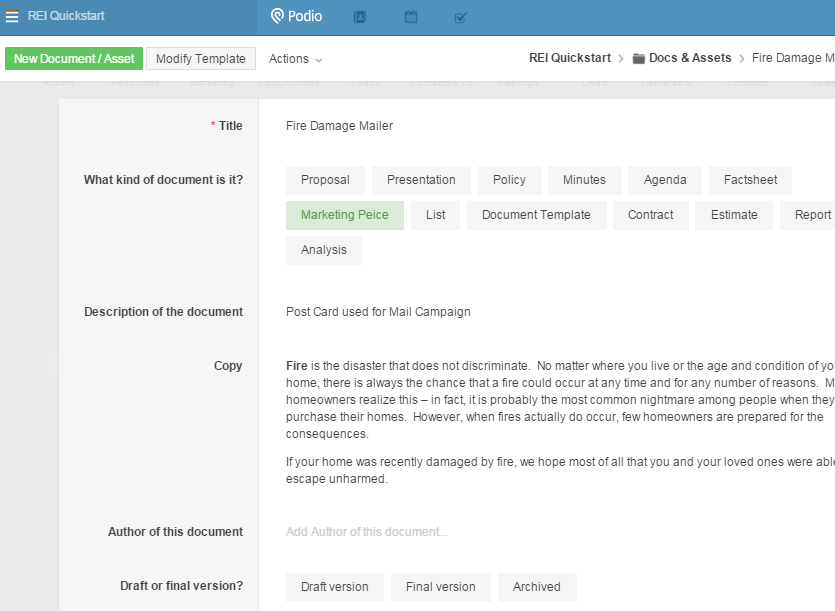835x611 pixels.
Task: Select the Marketing Peice document type
Action: (344, 215)
